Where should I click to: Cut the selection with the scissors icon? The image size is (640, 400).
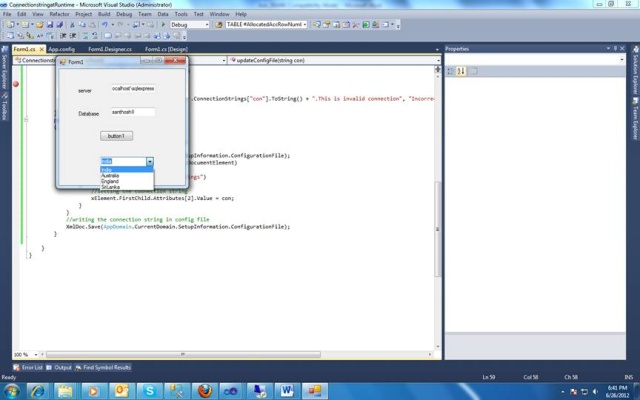click(72, 25)
